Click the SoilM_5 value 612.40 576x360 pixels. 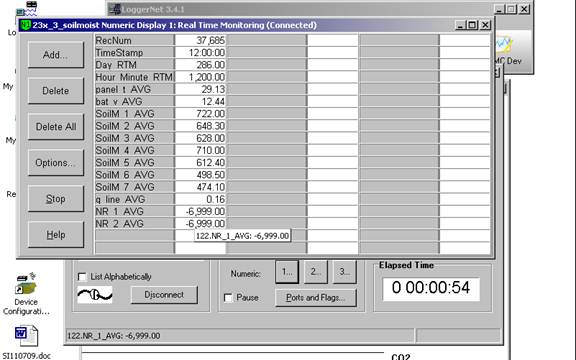201,162
